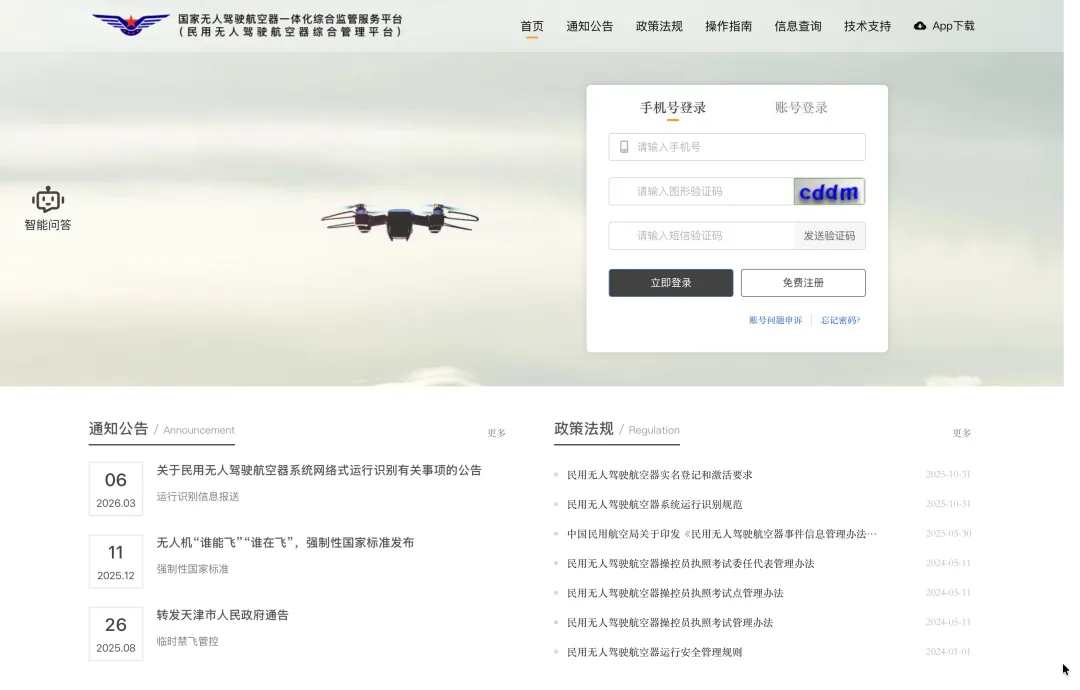Open 操作指南 in the top navigation
Viewport: 1080px width, 690px height.
[728, 26]
